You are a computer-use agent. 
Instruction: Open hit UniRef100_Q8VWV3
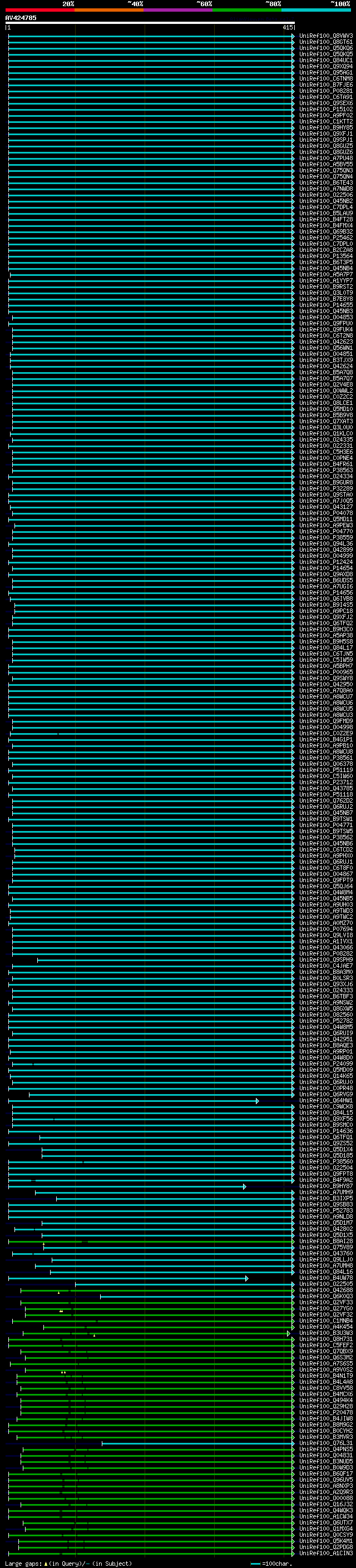point(325,36)
